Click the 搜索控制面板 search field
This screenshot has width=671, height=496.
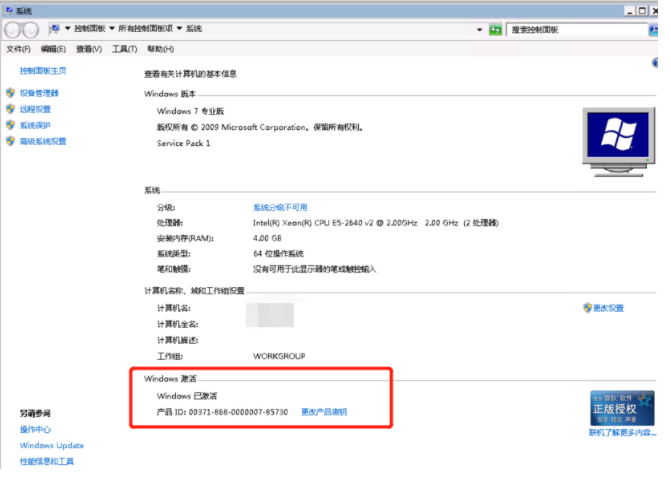pos(577,30)
